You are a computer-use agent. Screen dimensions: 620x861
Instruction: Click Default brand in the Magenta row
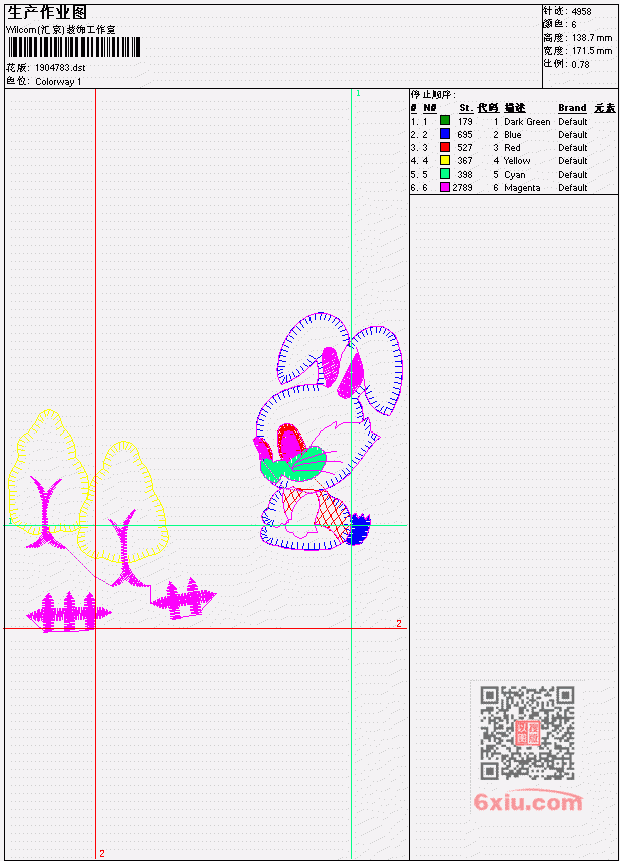[x=573, y=188]
